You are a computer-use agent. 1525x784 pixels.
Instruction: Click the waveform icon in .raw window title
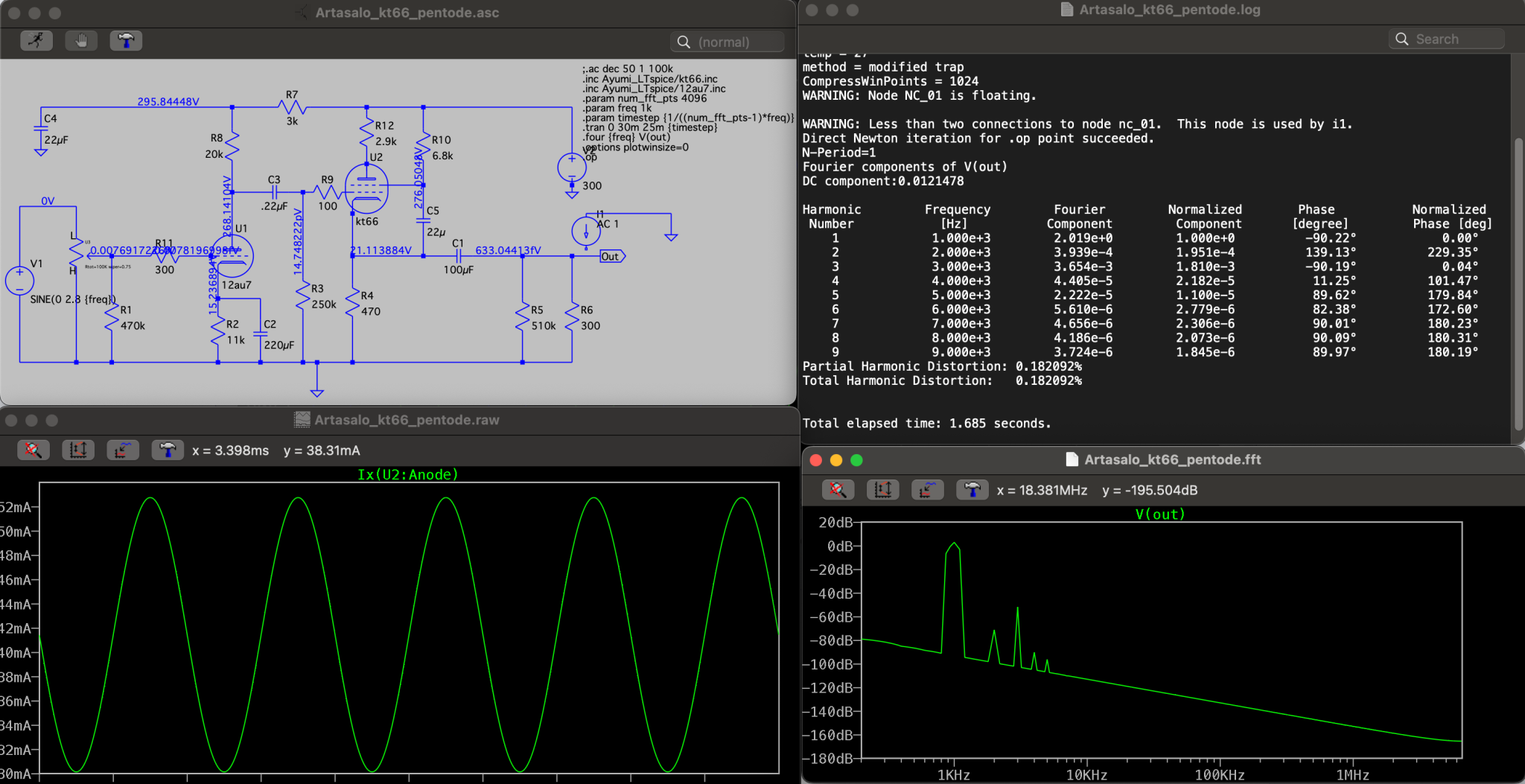coord(302,420)
